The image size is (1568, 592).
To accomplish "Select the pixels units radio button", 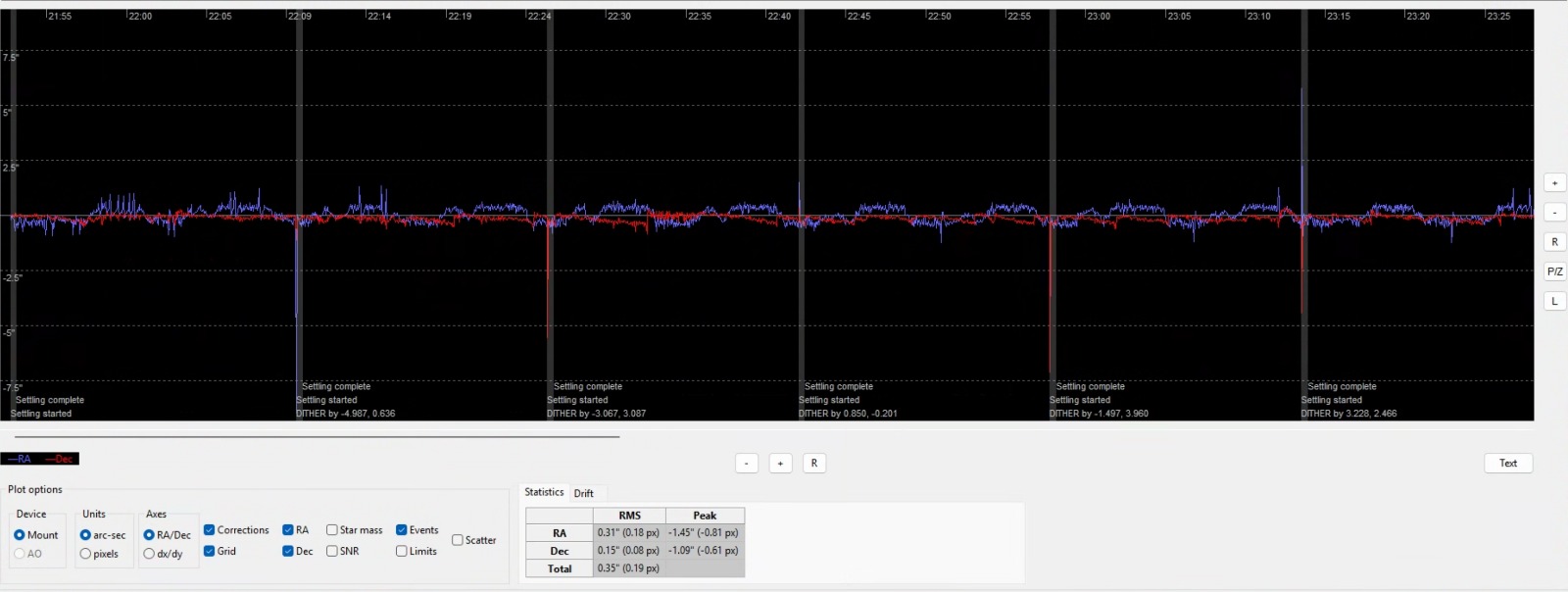I will (86, 554).
